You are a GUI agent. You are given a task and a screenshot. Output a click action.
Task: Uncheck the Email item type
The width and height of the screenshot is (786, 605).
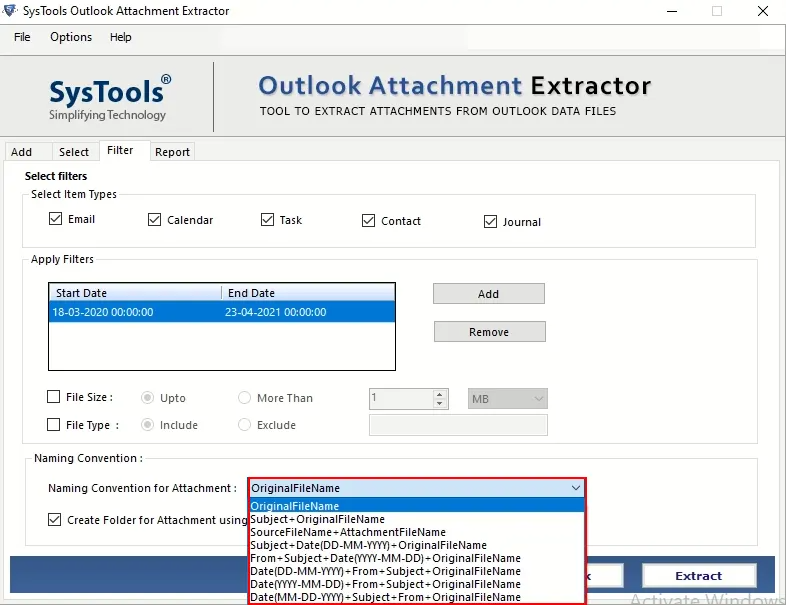(56, 219)
